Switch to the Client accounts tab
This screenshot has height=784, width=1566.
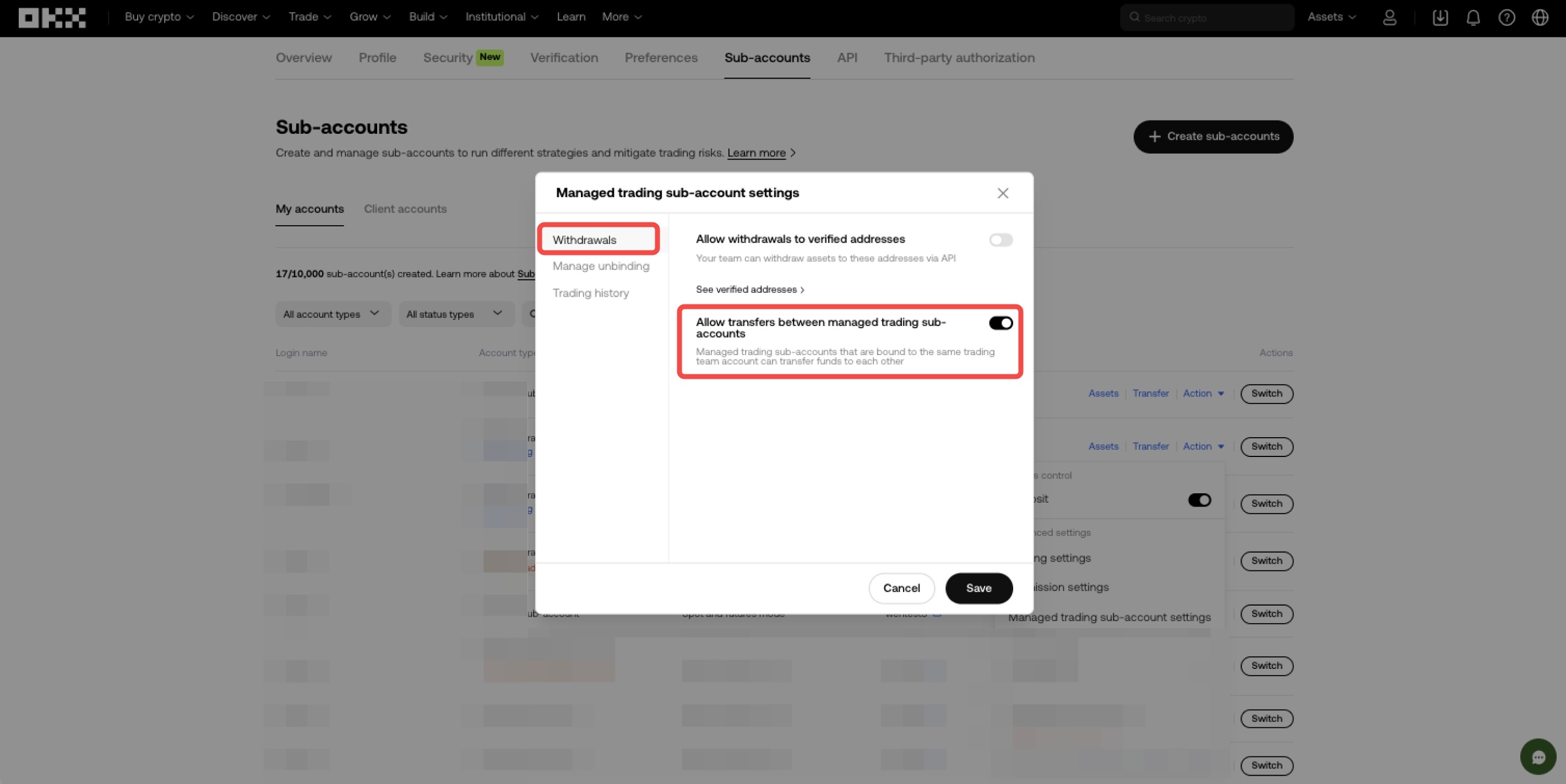pos(405,209)
